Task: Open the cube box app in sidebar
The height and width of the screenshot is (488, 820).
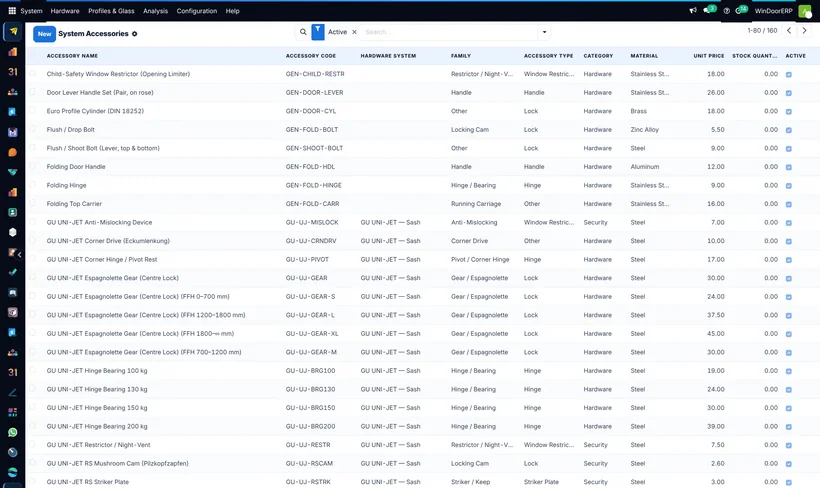Action: click(13, 312)
